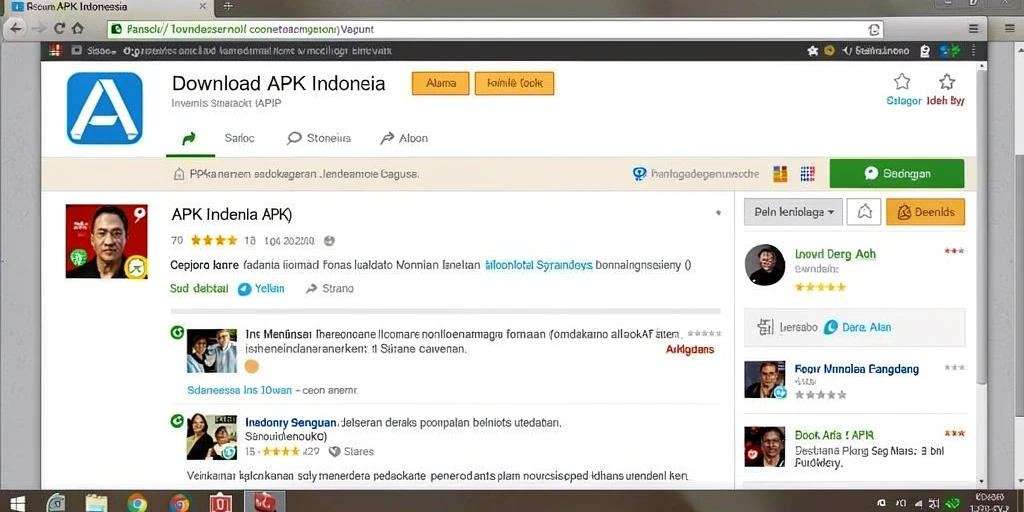Reload the page with the refresh icon
Image resolution: width=1024 pixels, height=512 pixels.
coord(59,29)
